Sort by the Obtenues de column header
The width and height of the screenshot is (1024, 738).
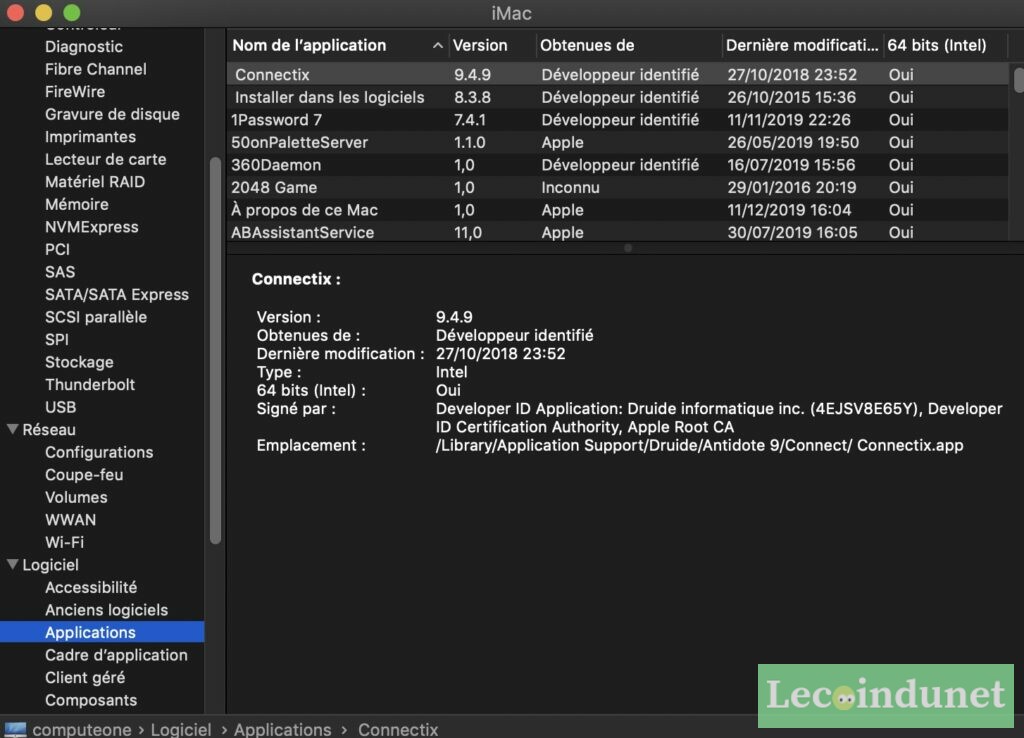587,45
